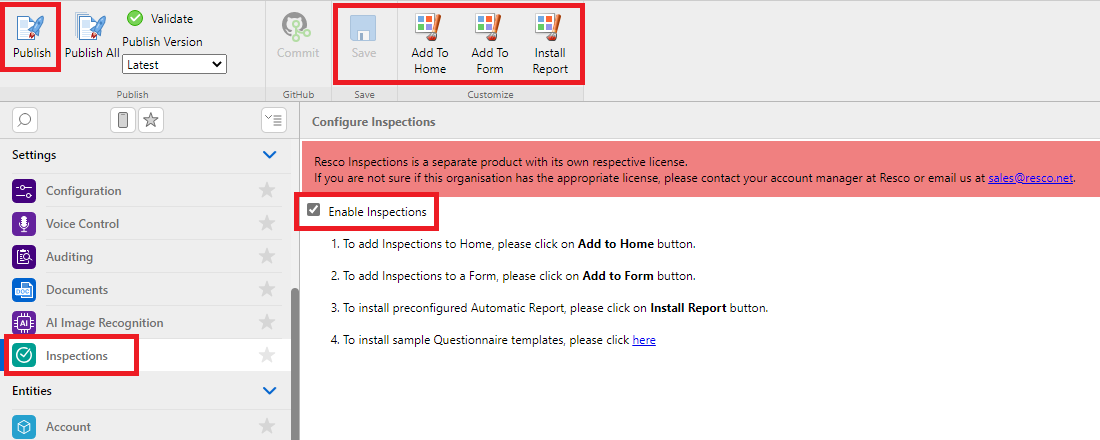The width and height of the screenshot is (1100, 440).
Task: Click the sales@resco.net email link
Action: (x=1030, y=178)
